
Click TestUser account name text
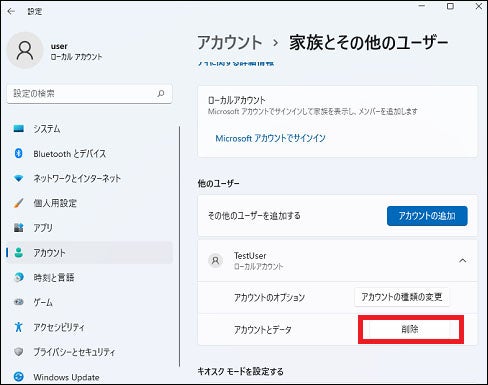[250, 256]
